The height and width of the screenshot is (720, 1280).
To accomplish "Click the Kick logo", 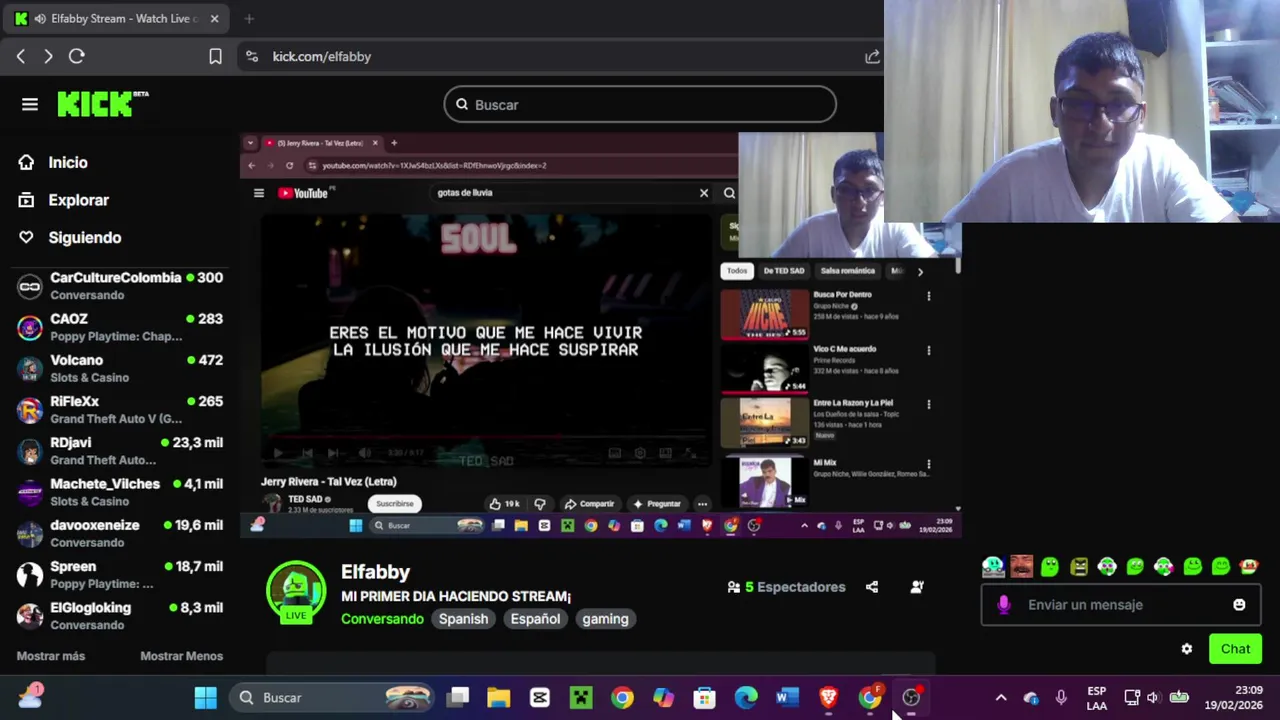I will coord(102,104).
